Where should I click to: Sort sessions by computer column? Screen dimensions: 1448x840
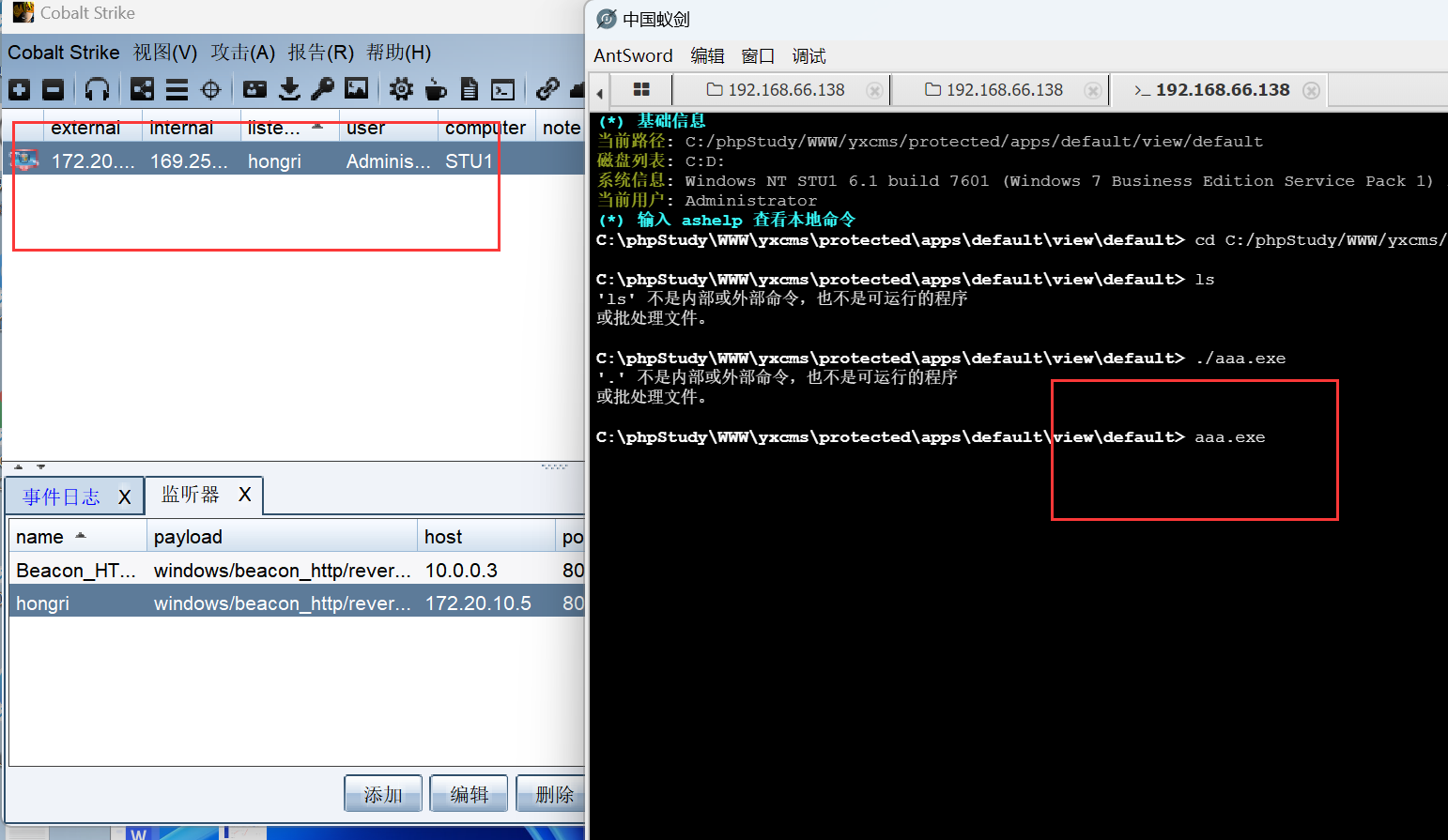click(x=485, y=128)
